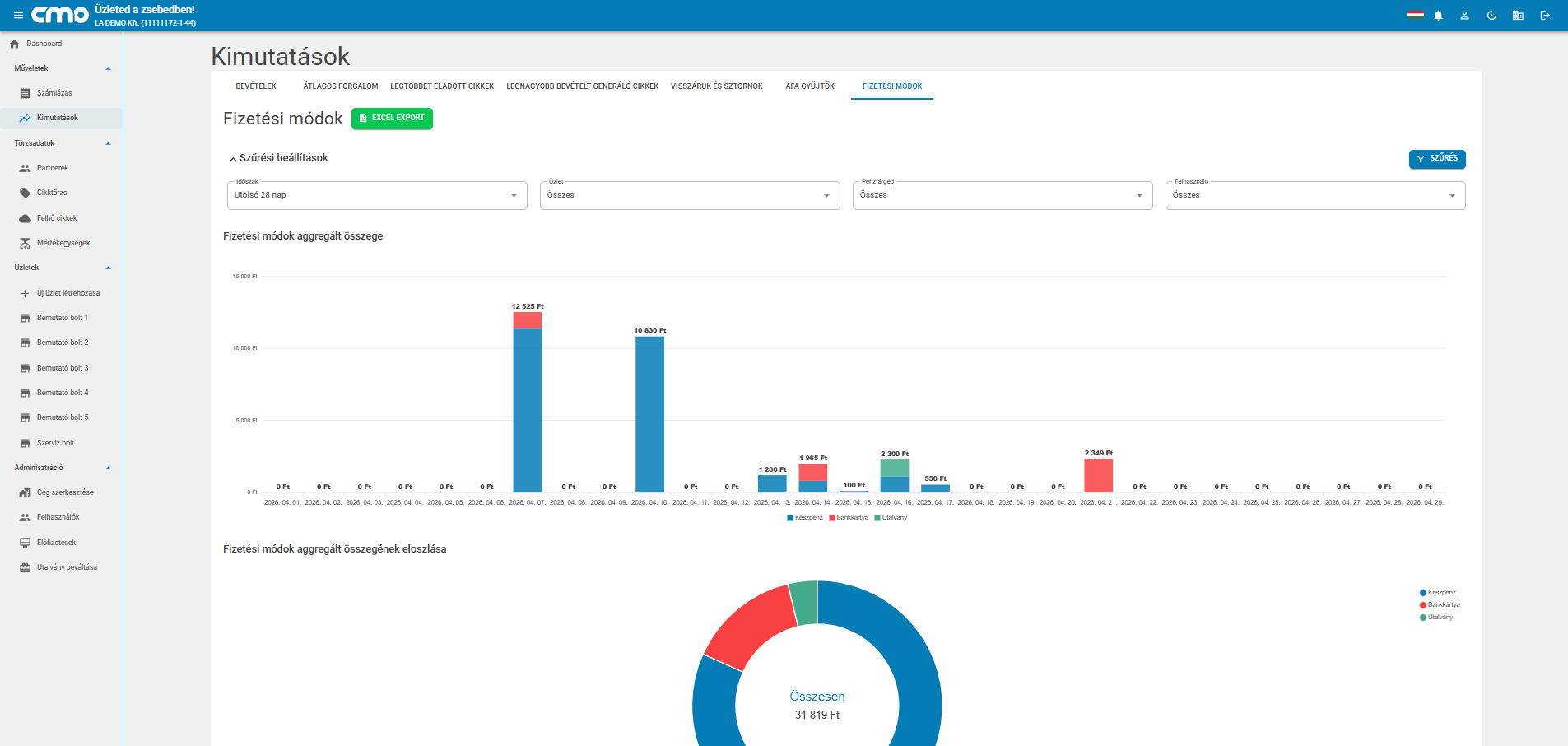This screenshot has width=1568, height=746.
Task: Open the Időszak period dropdown
Action: (x=377, y=195)
